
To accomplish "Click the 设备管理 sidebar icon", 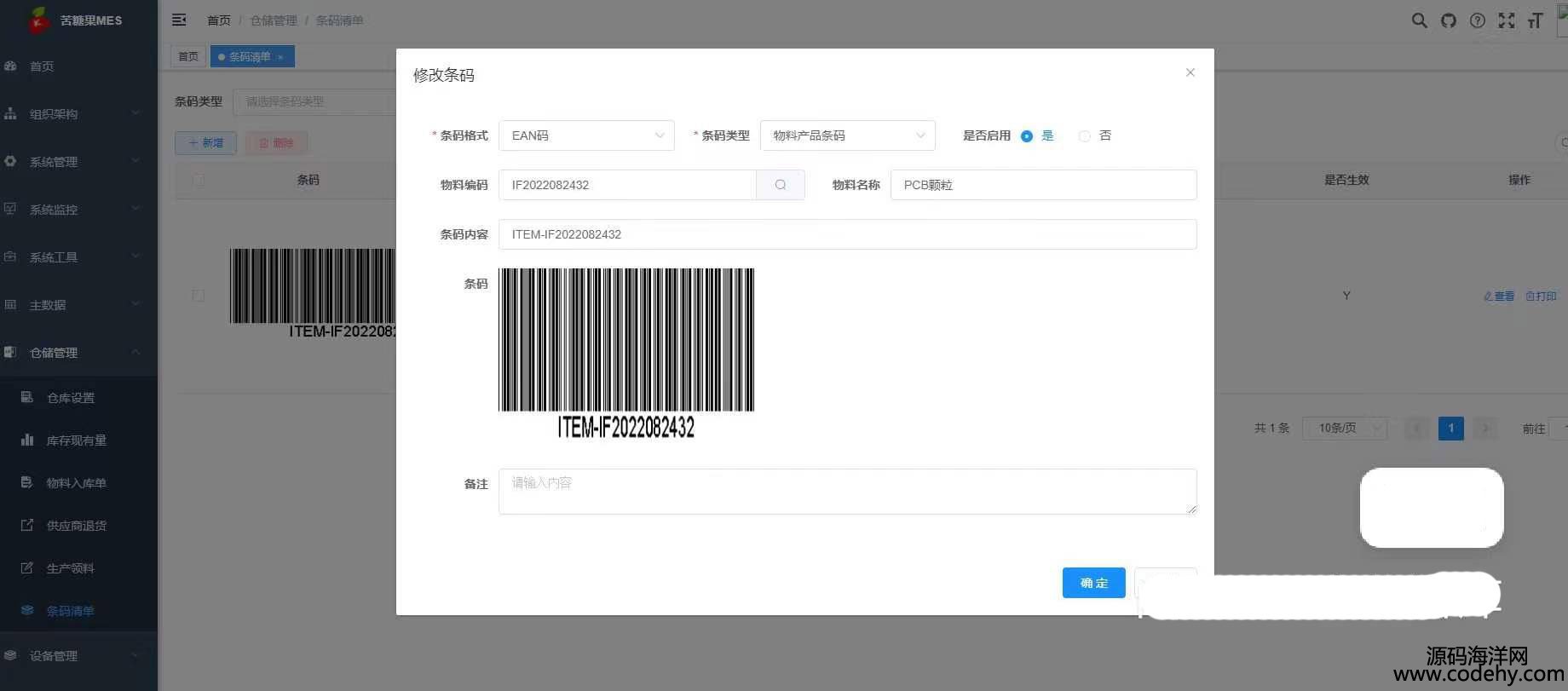I will [10, 655].
